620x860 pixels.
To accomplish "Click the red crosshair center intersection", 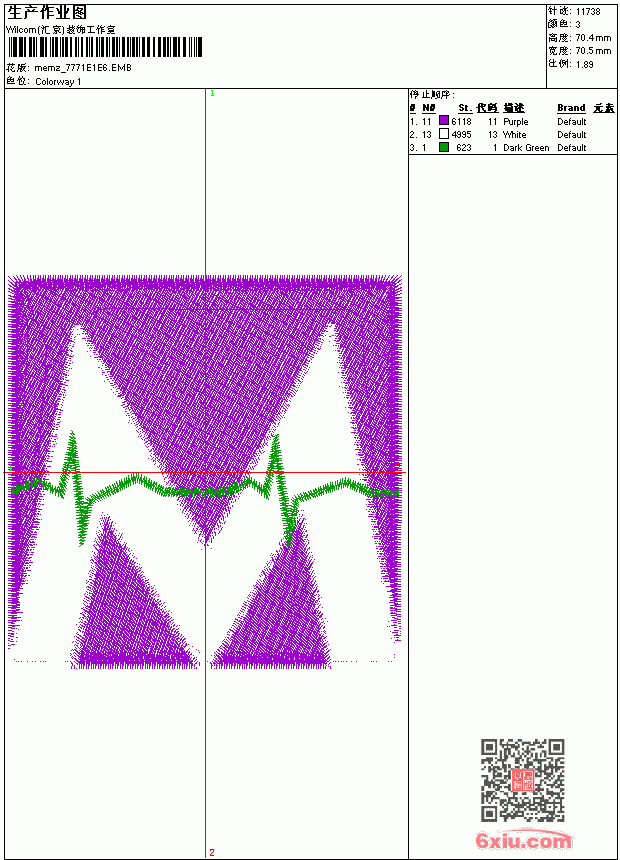I will tap(206, 472).
